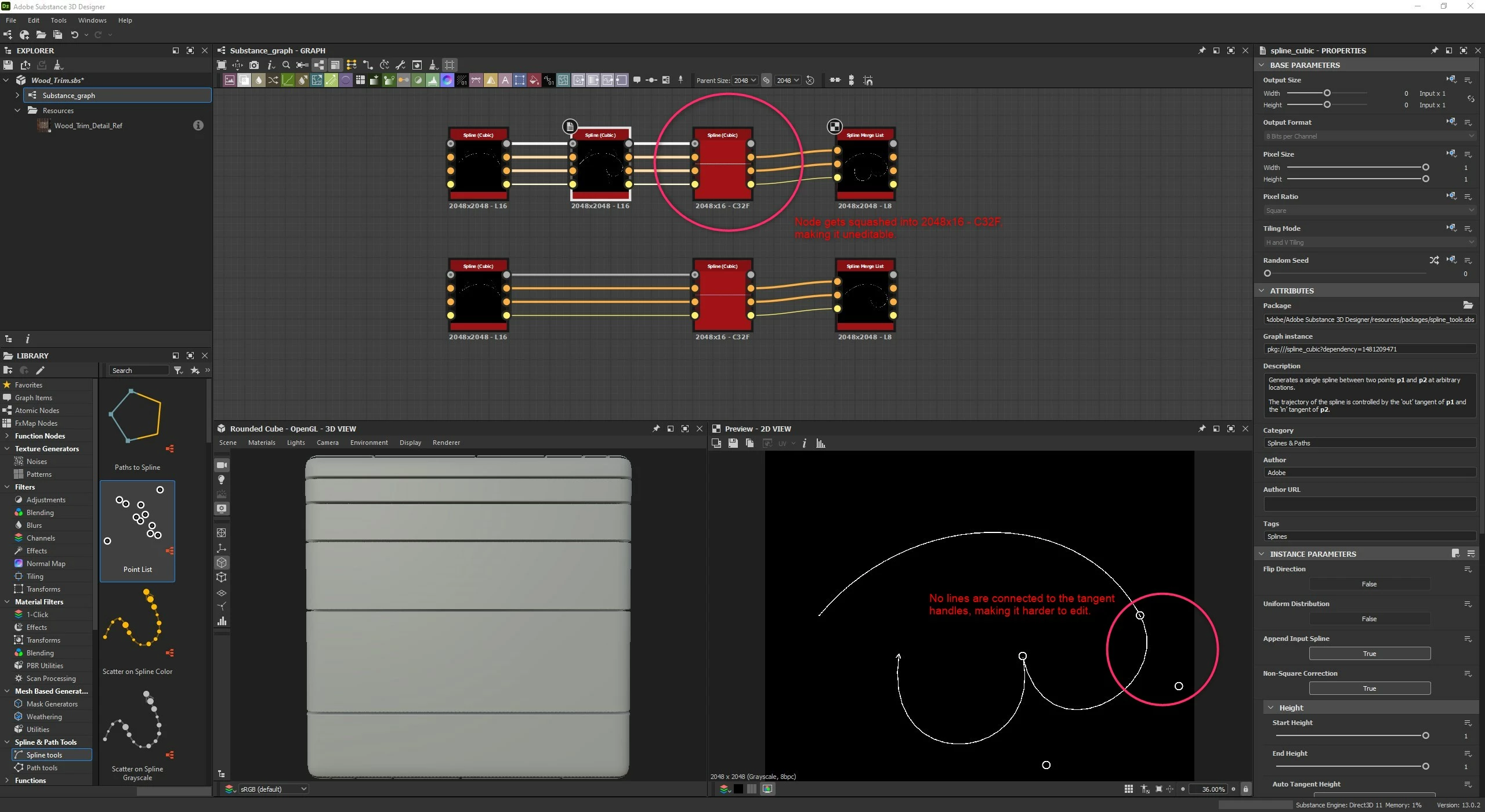
Task: Add a Blend node from the node toolbar
Action: click(x=244, y=81)
